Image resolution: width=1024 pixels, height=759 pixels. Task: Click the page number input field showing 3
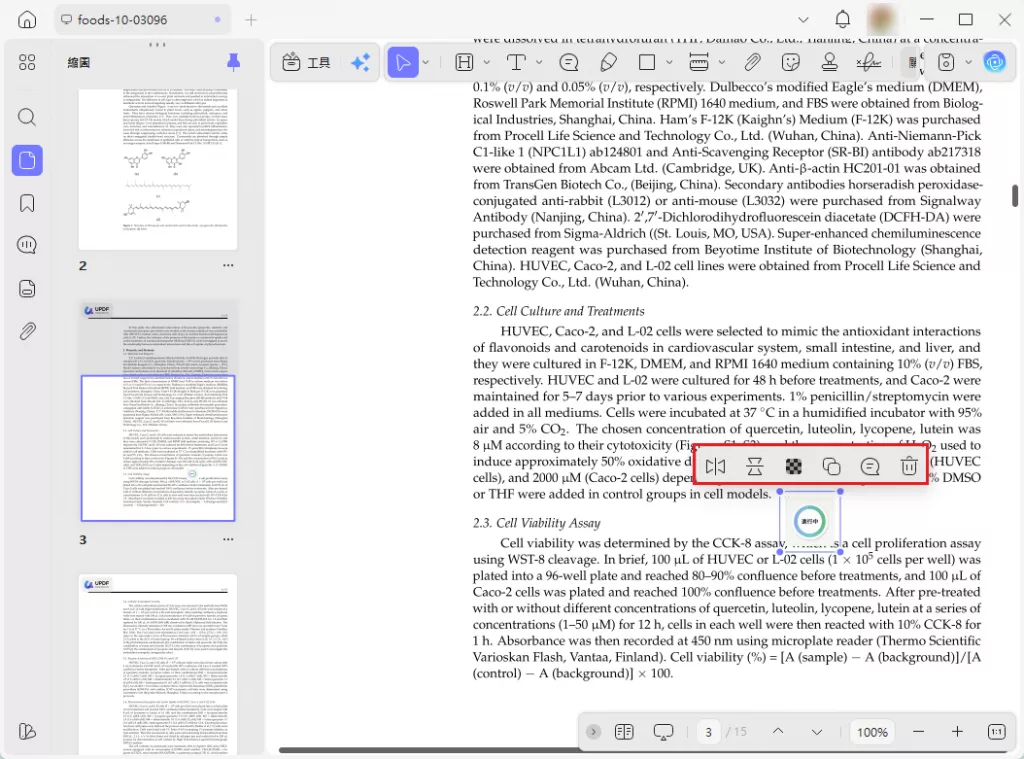point(709,732)
